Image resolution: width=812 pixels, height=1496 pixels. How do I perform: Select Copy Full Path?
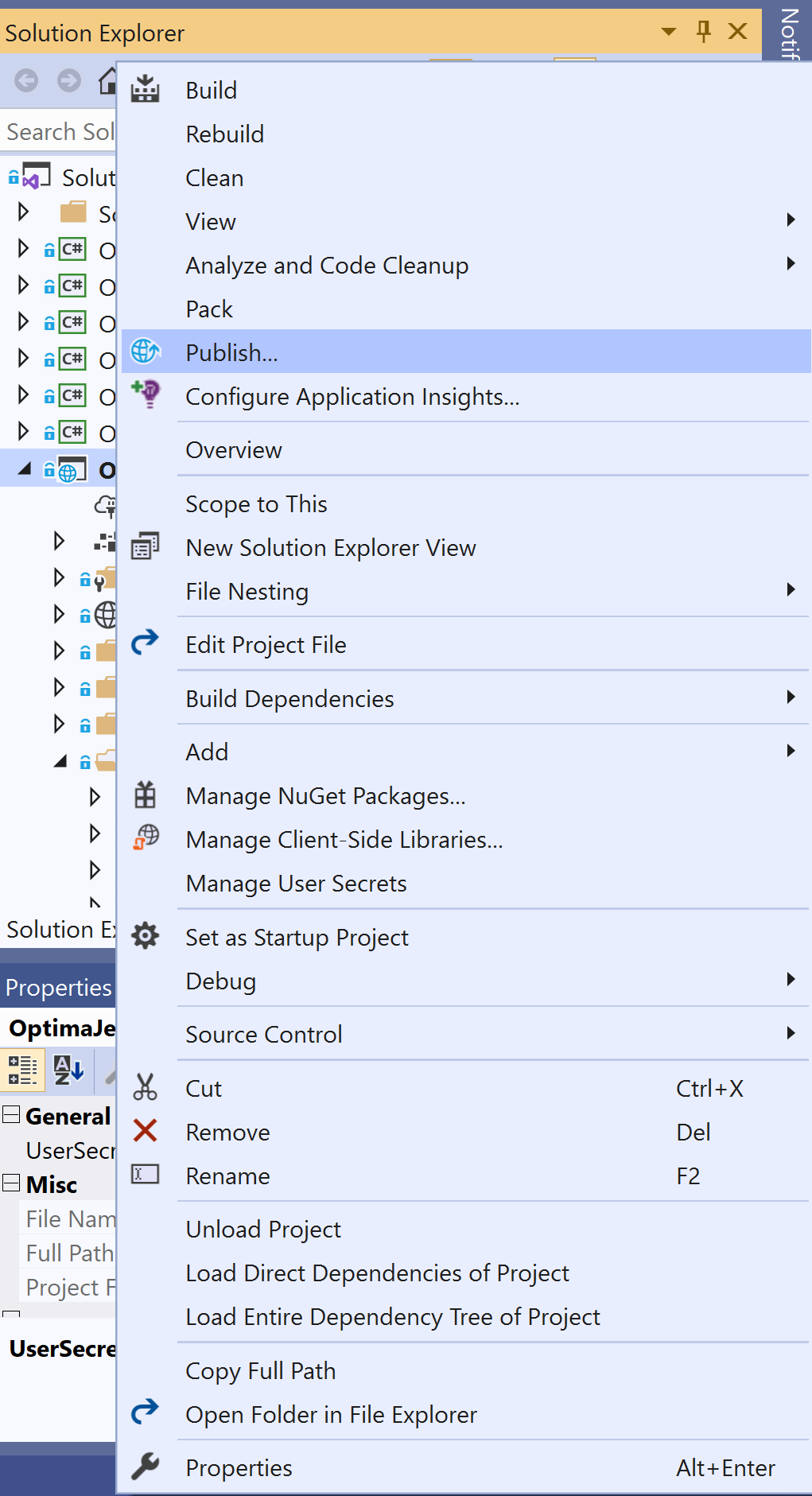point(466,1370)
